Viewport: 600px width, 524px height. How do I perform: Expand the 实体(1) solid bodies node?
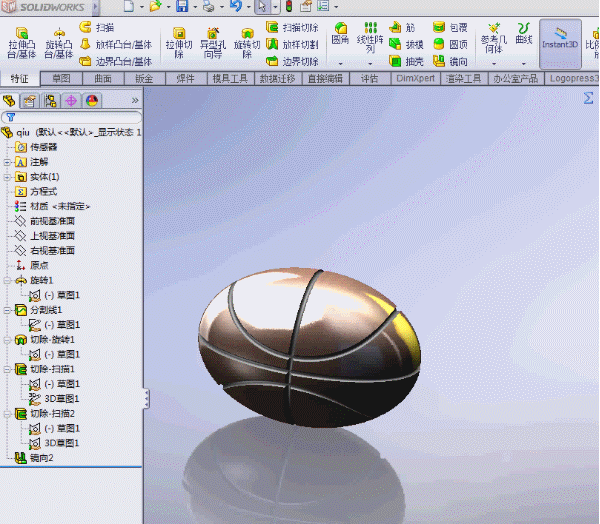(x=7, y=177)
